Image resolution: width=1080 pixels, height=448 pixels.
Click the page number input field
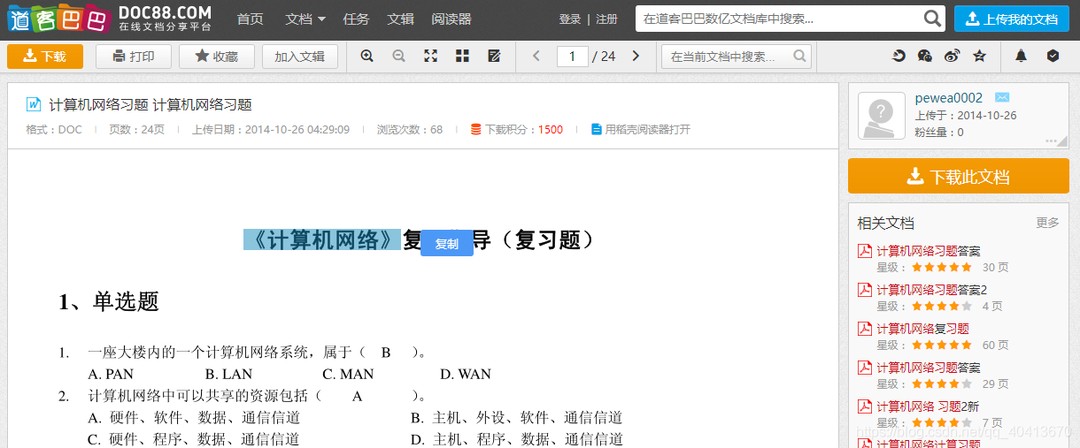[572, 56]
